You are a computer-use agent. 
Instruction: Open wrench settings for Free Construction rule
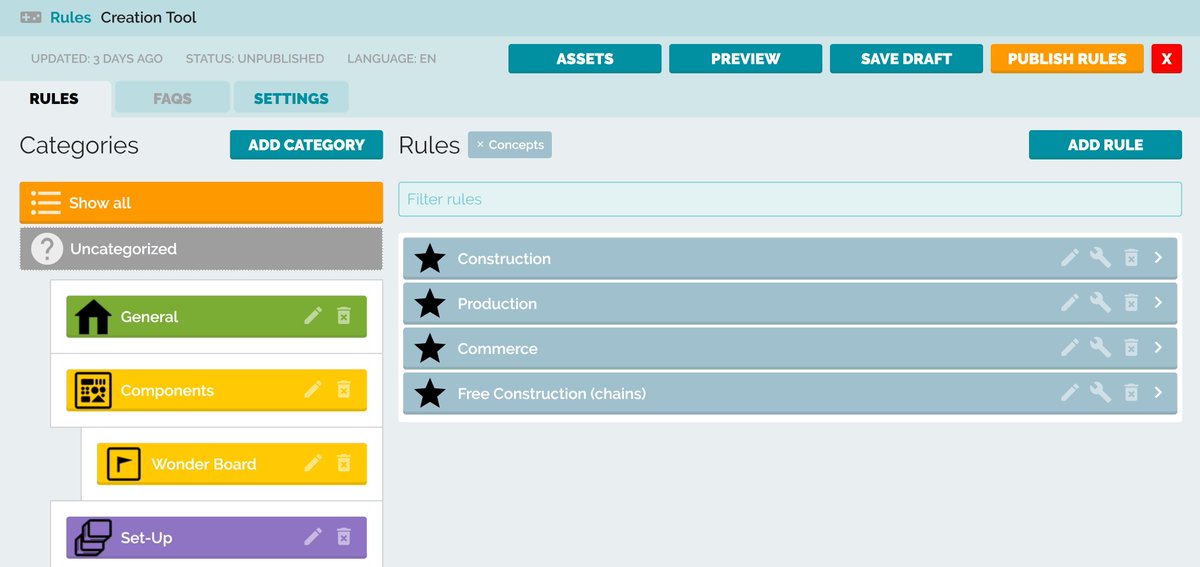coord(1100,393)
